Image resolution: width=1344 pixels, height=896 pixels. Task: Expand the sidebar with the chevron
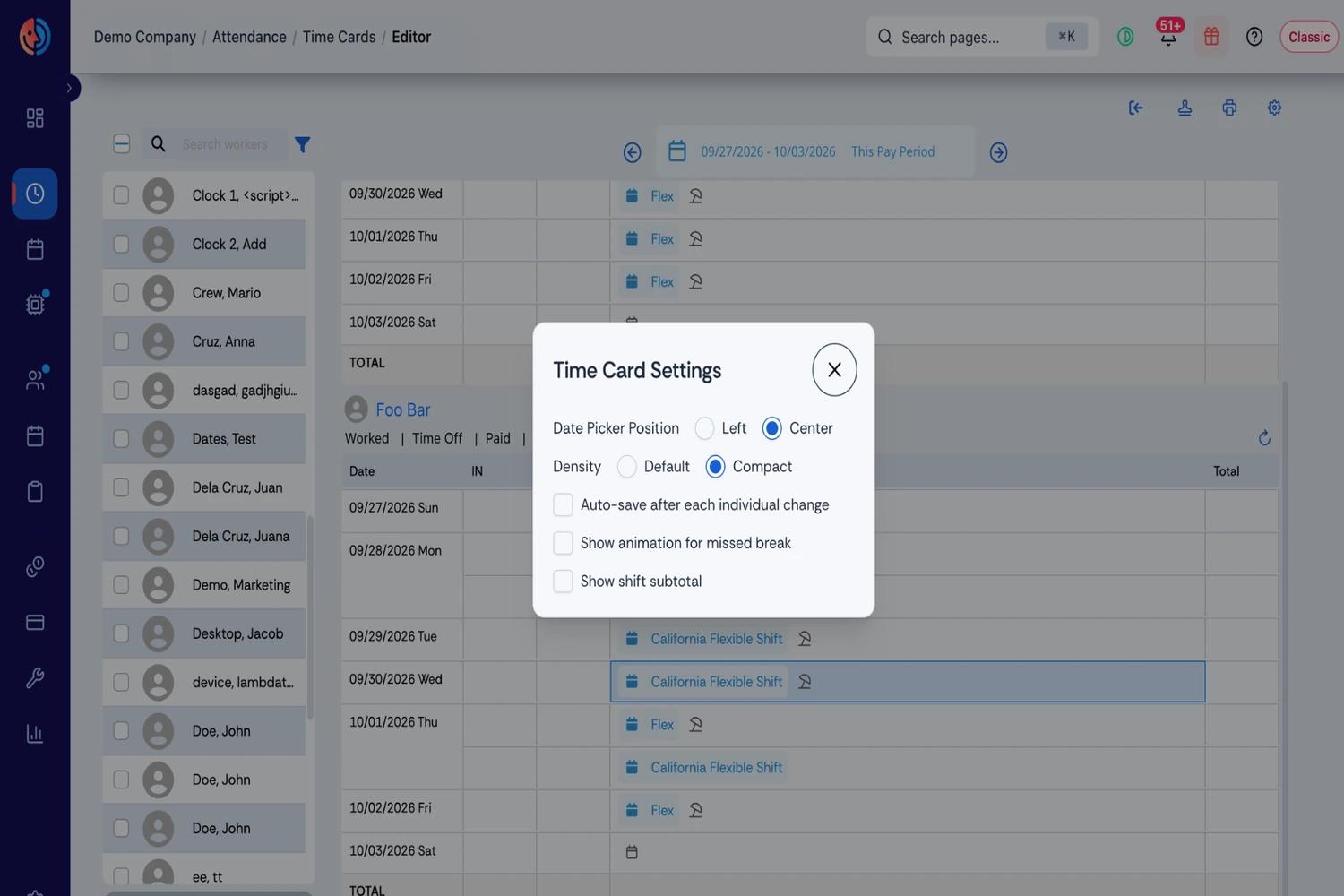[70, 88]
